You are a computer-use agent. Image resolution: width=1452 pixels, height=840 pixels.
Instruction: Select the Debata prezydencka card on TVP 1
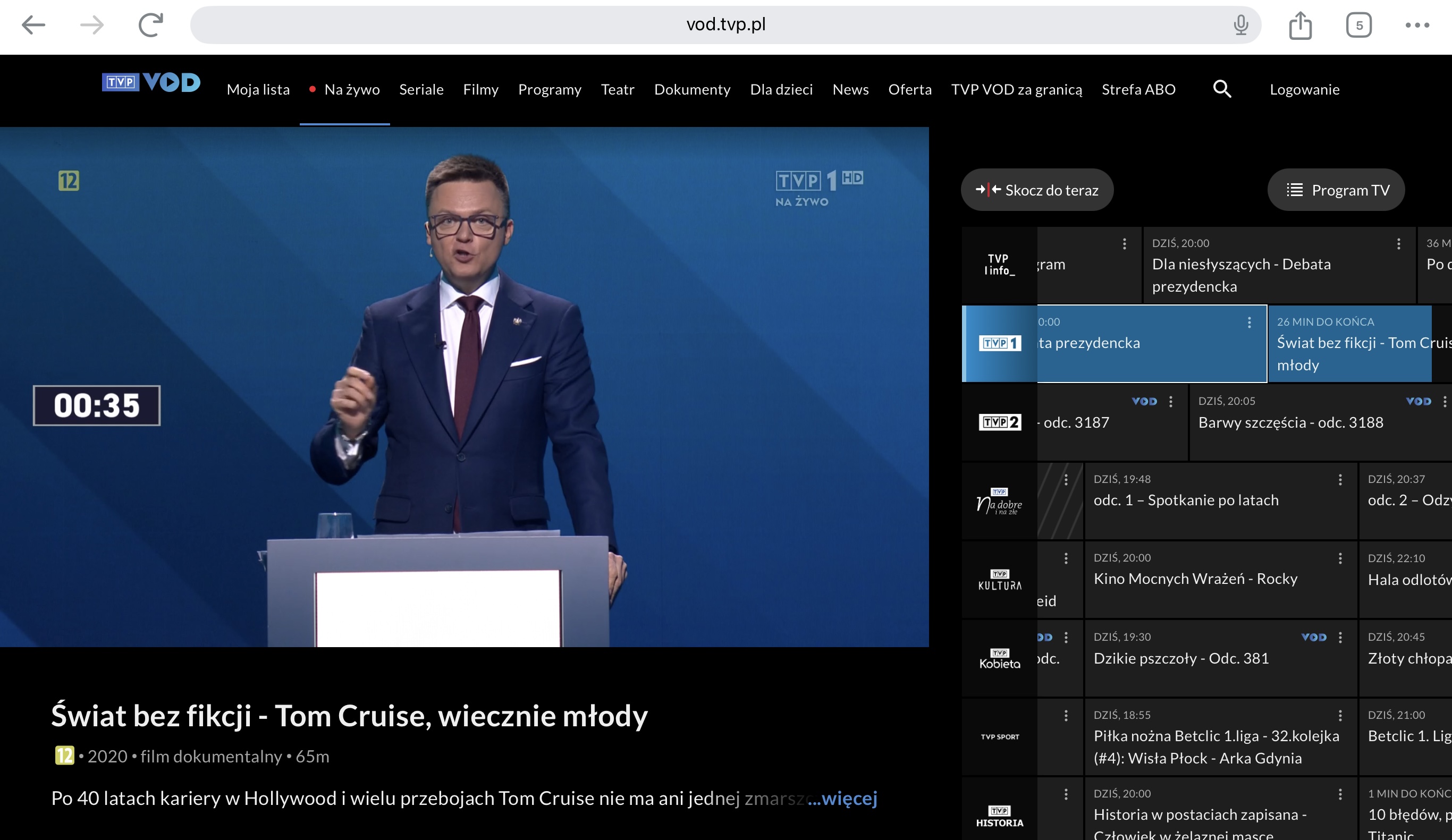[x=1152, y=343]
